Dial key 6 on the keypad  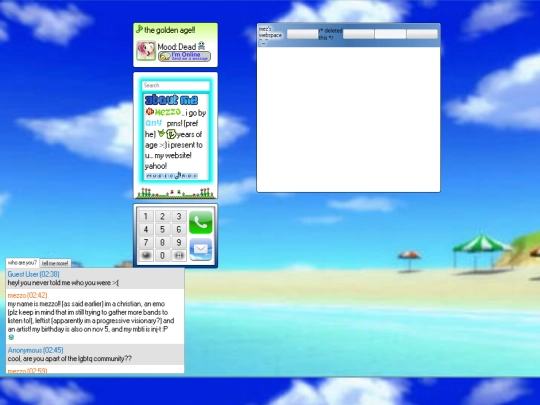(179, 229)
